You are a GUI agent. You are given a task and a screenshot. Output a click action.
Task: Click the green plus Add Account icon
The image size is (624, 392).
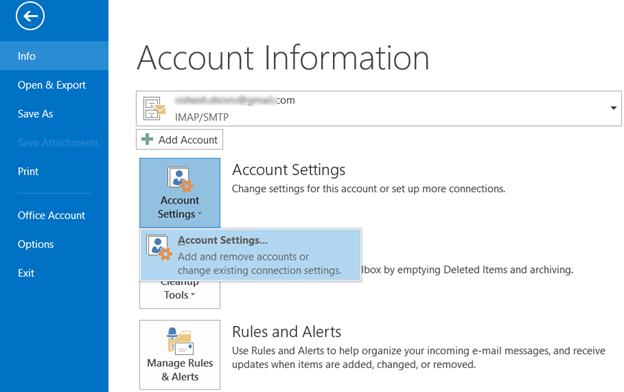coord(147,139)
